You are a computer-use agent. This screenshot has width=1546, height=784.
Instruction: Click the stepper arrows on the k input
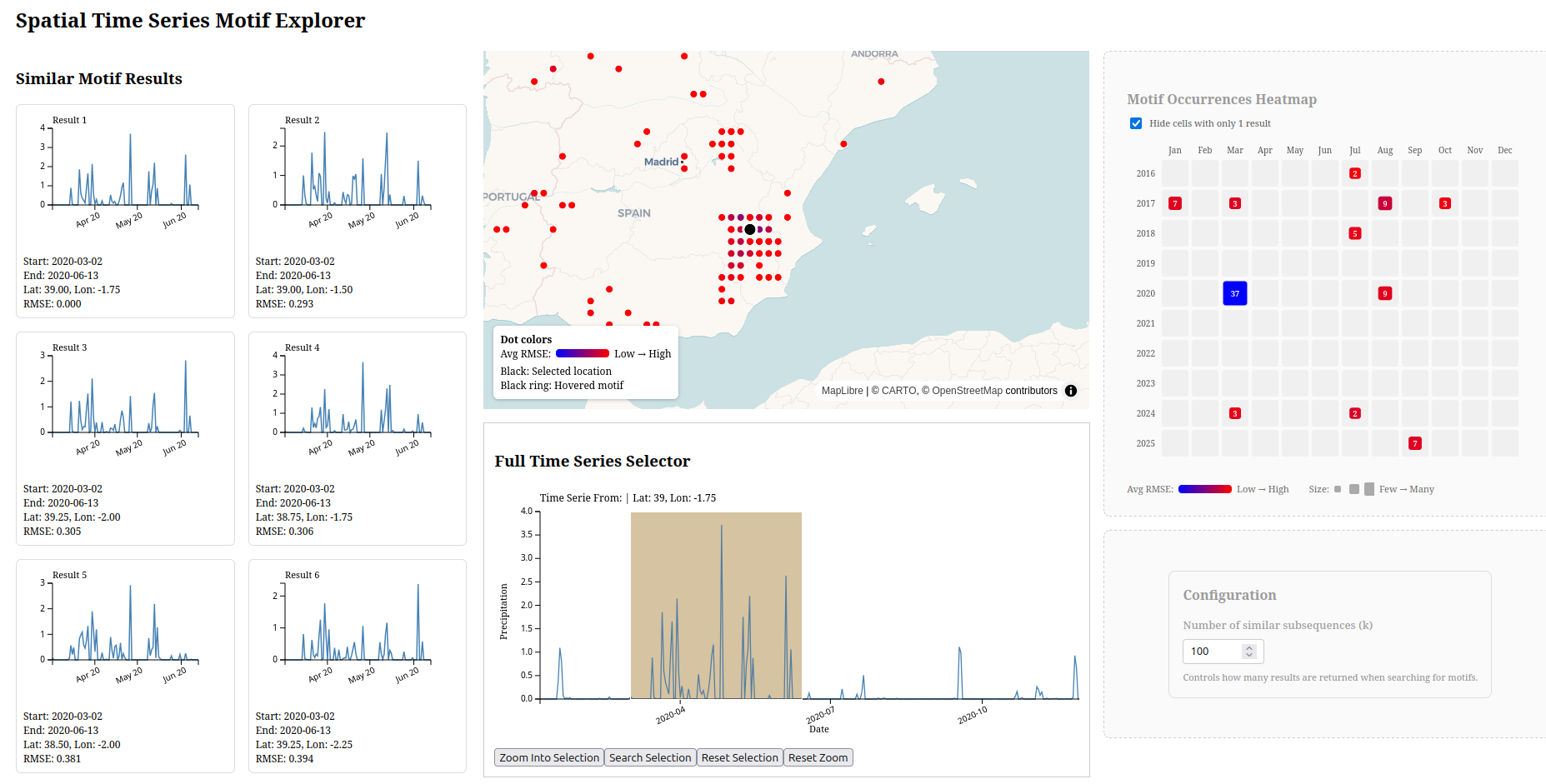tap(1248, 652)
